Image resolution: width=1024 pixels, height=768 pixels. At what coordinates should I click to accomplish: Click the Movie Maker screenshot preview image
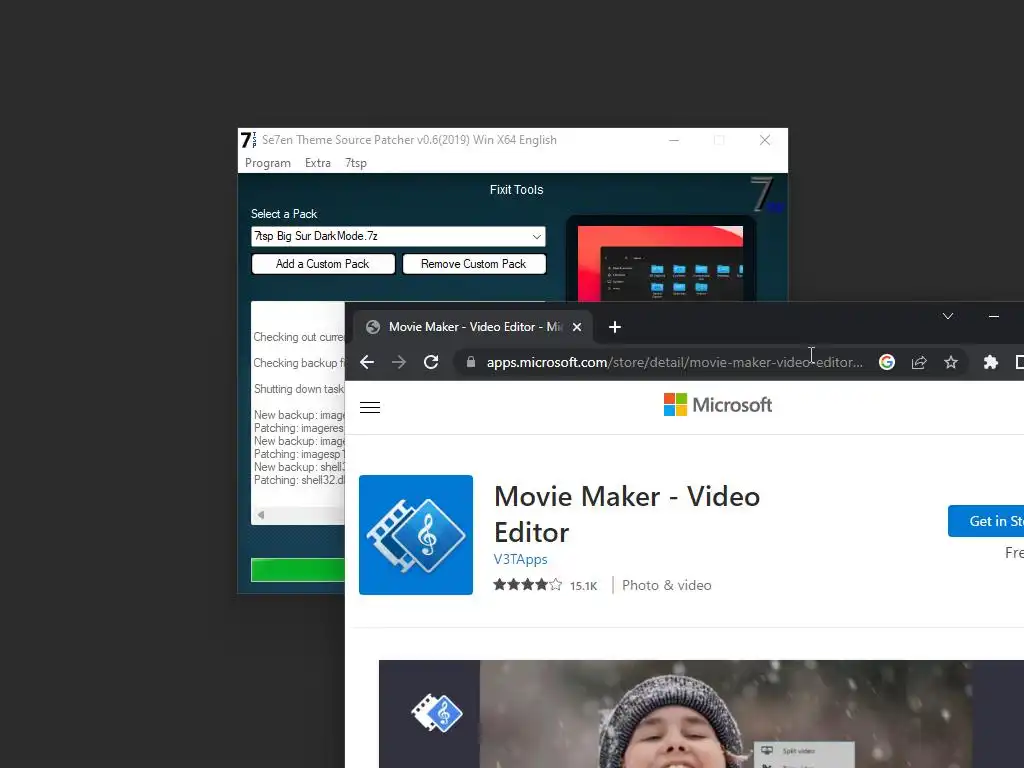click(x=701, y=714)
